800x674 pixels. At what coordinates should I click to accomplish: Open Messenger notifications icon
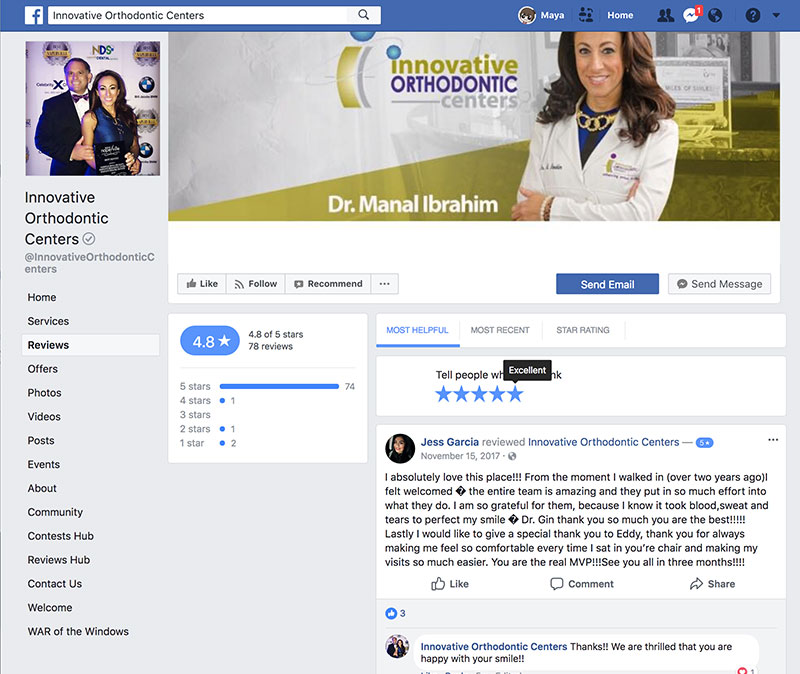691,15
